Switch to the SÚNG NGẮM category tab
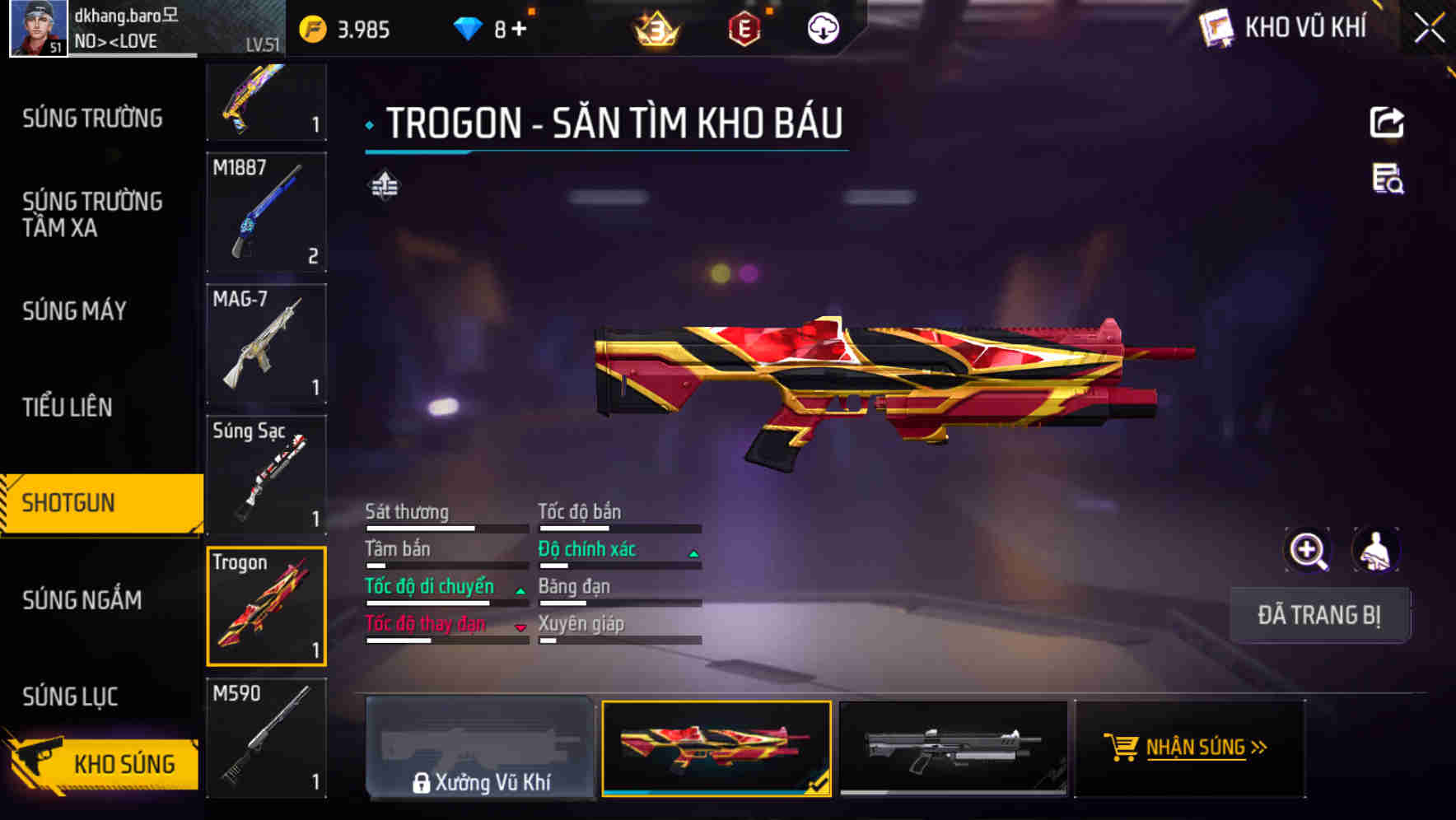Screen dimensions: 1456x820 pos(82,600)
